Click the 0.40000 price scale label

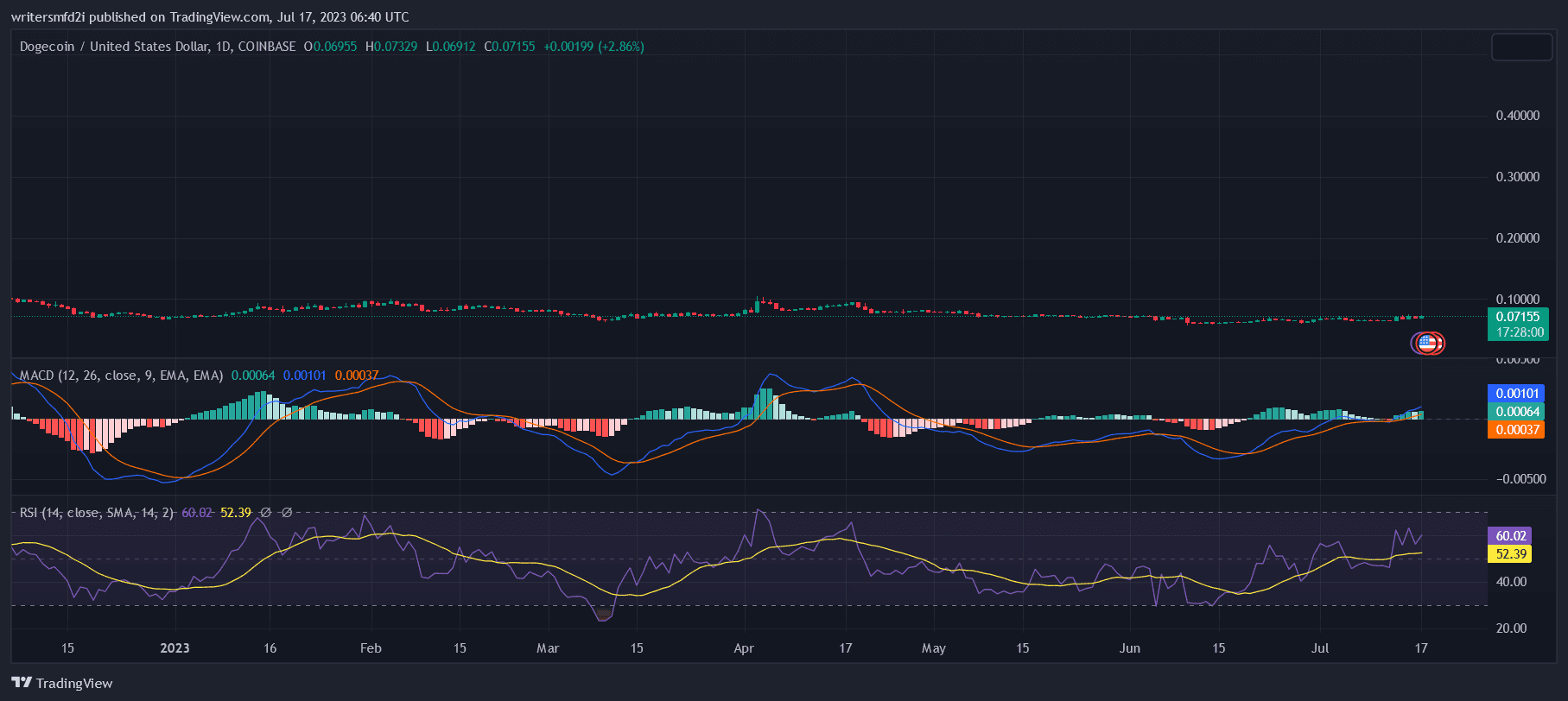(x=1517, y=116)
